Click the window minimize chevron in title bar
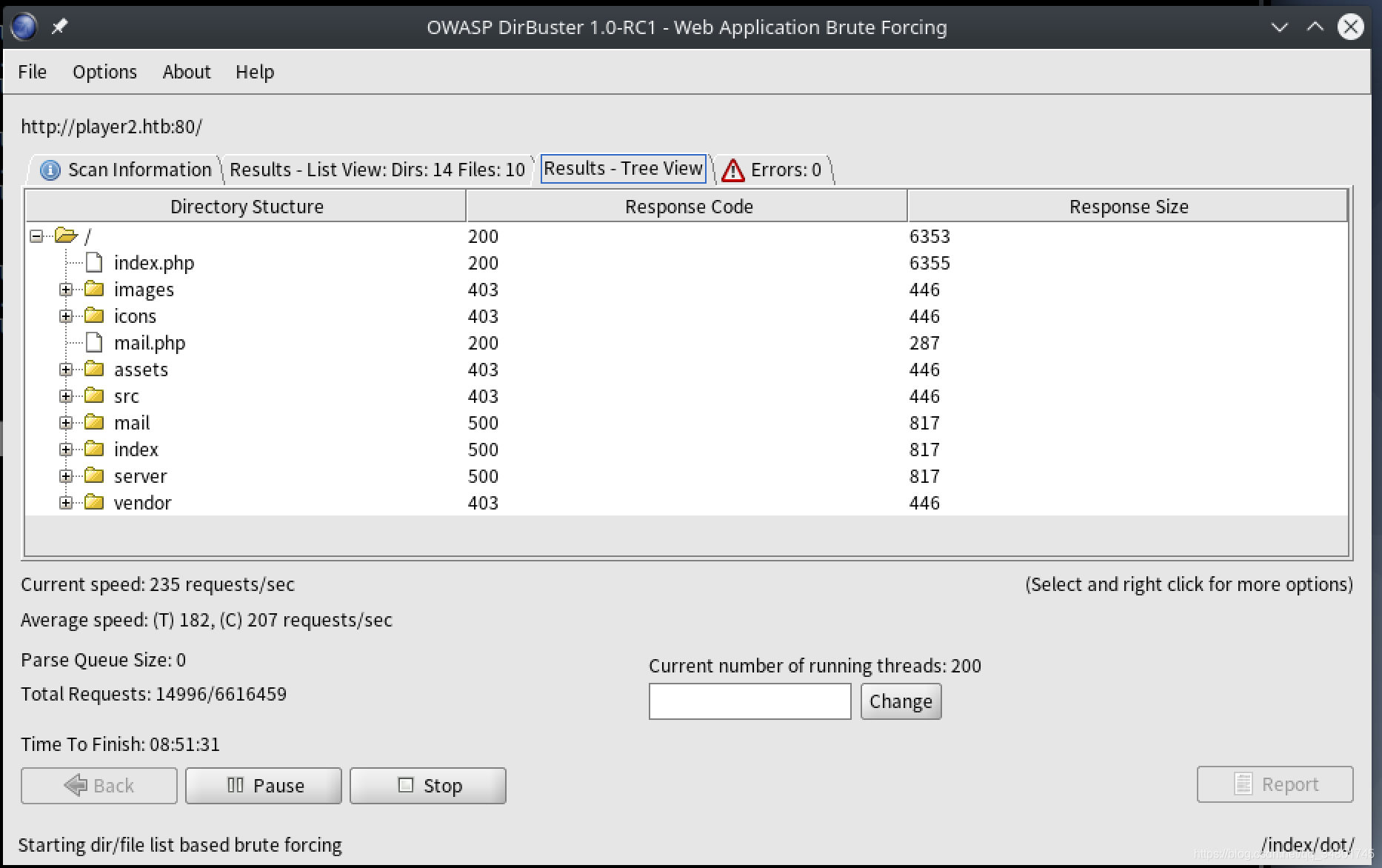The width and height of the screenshot is (1382, 868). [1279, 27]
